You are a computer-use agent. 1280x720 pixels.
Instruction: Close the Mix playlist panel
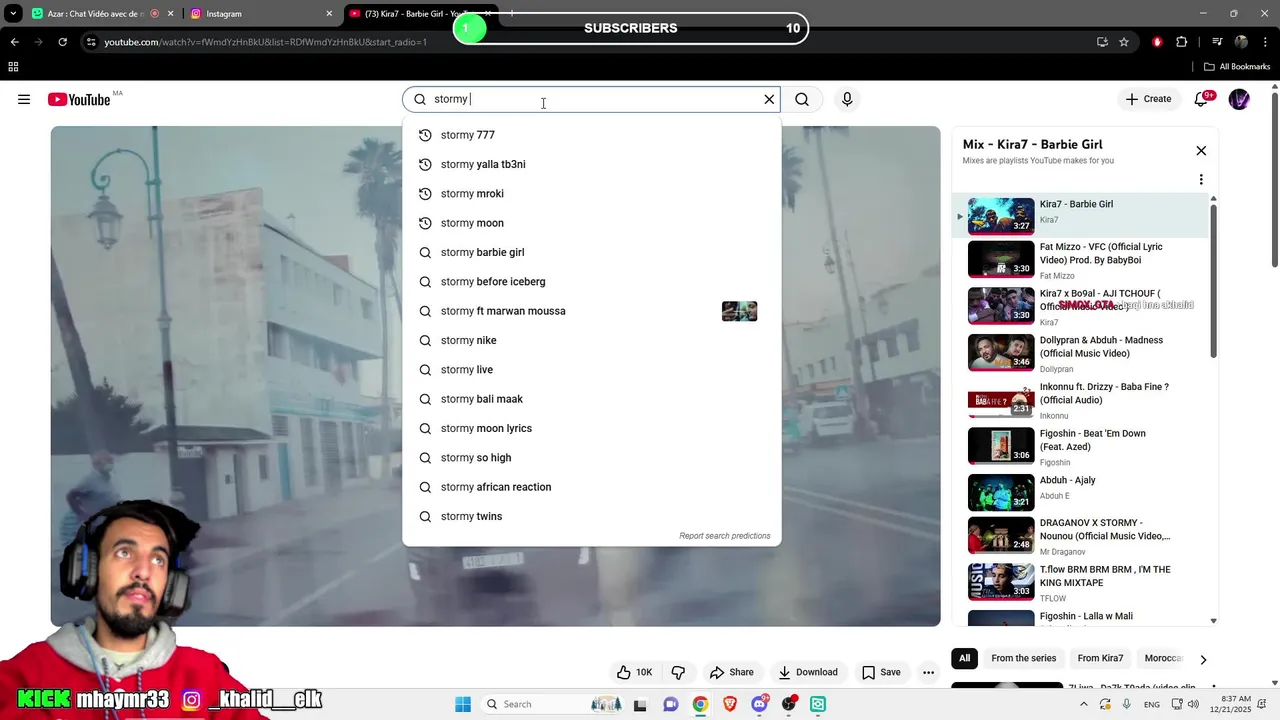coord(1201,151)
